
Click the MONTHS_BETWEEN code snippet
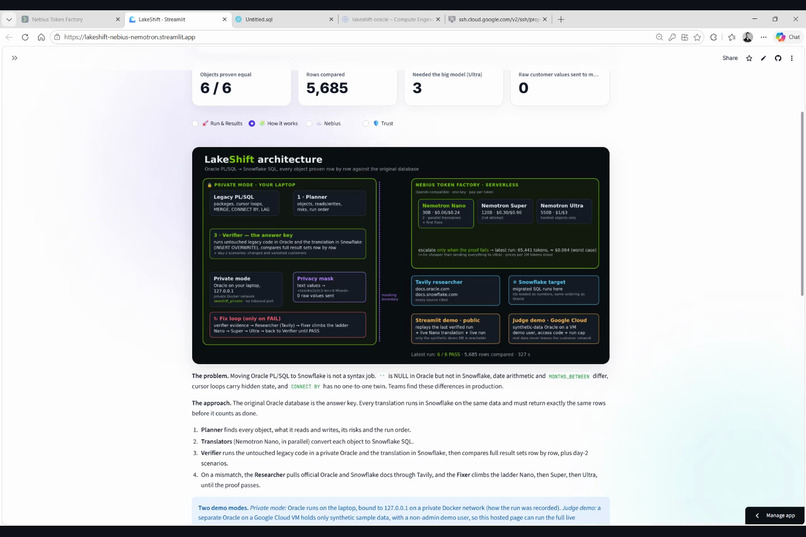(569, 376)
